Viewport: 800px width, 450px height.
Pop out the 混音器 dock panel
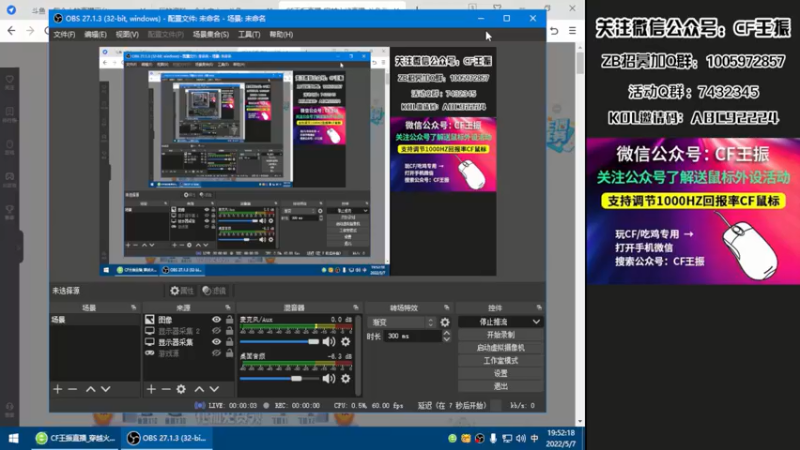tap(356, 308)
